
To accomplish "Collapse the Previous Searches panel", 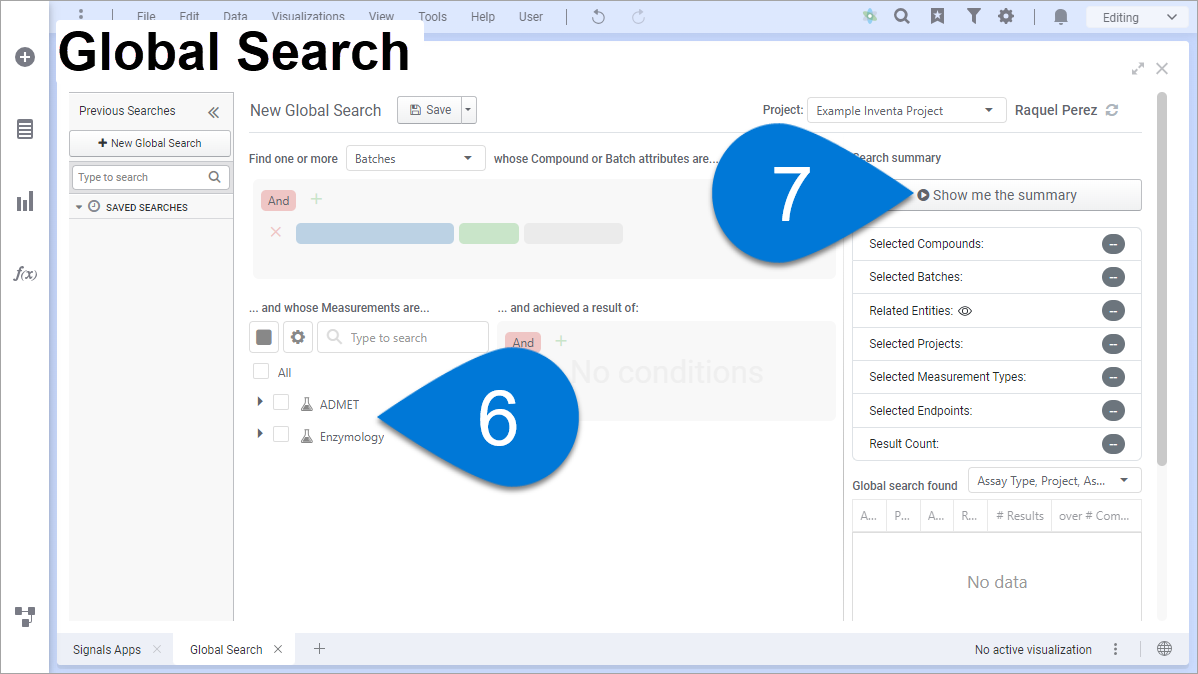I will (x=213, y=112).
